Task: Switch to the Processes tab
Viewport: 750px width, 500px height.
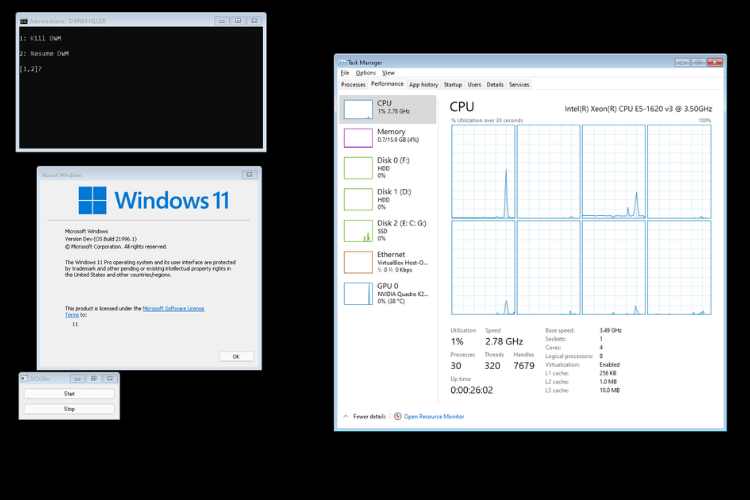Action: coord(353,85)
